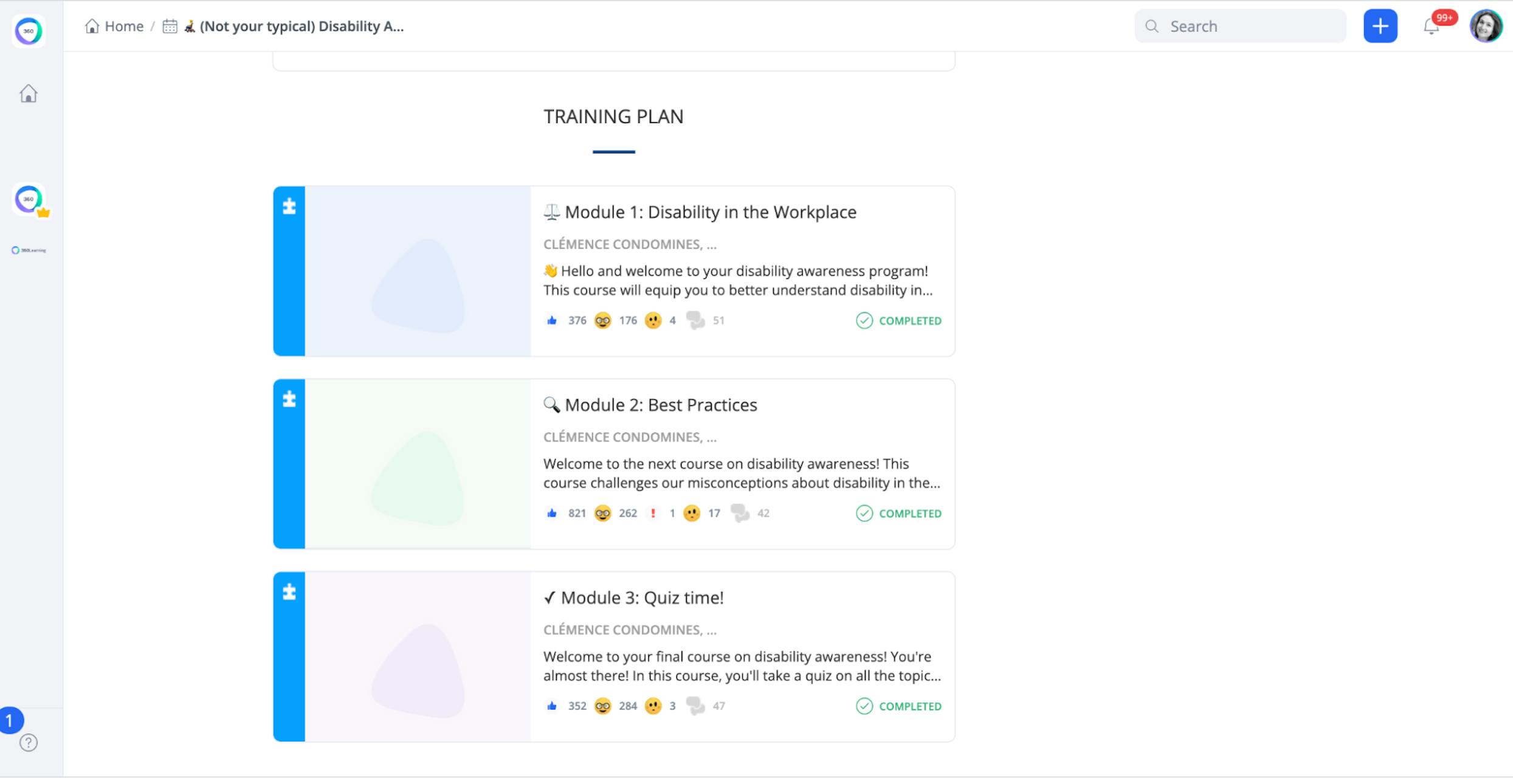Click the red exclamation reaction on Module 2
This screenshot has width=1513, height=784.
653,514
